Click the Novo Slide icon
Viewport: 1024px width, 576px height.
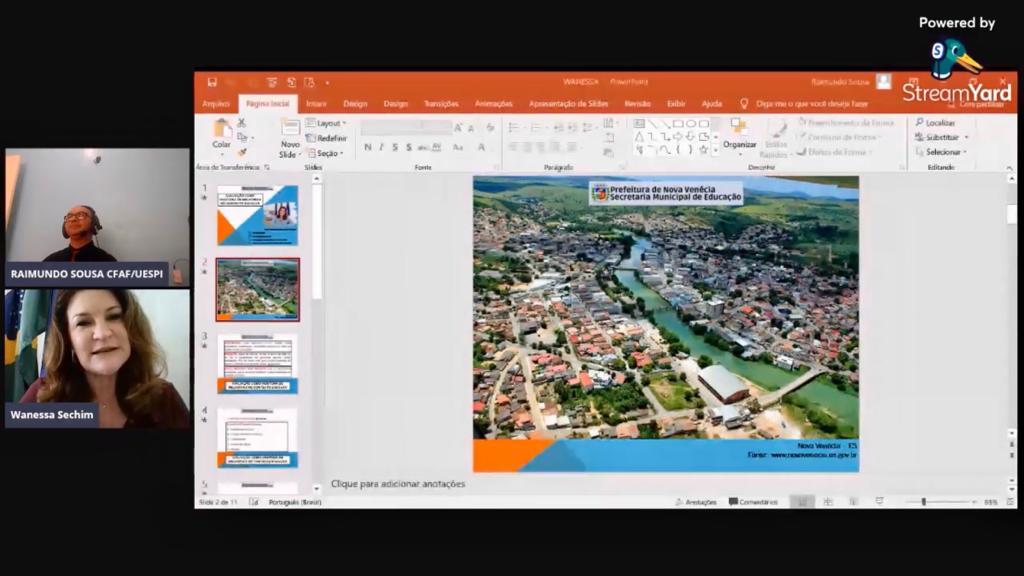290,128
